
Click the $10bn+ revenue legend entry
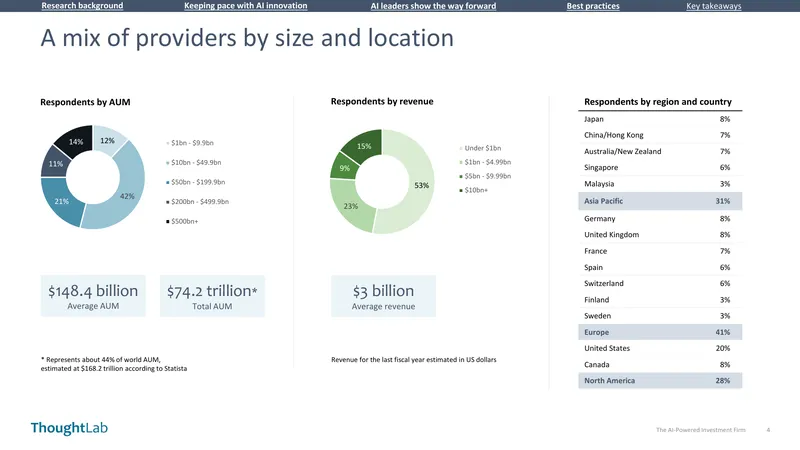click(x=473, y=190)
